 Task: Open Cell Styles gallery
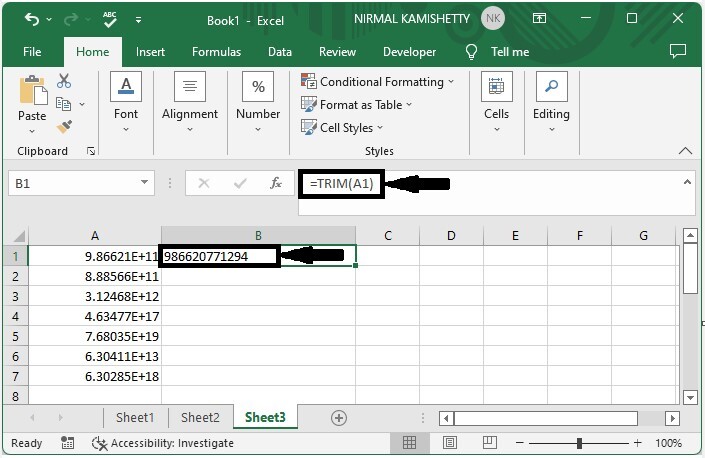[342, 128]
